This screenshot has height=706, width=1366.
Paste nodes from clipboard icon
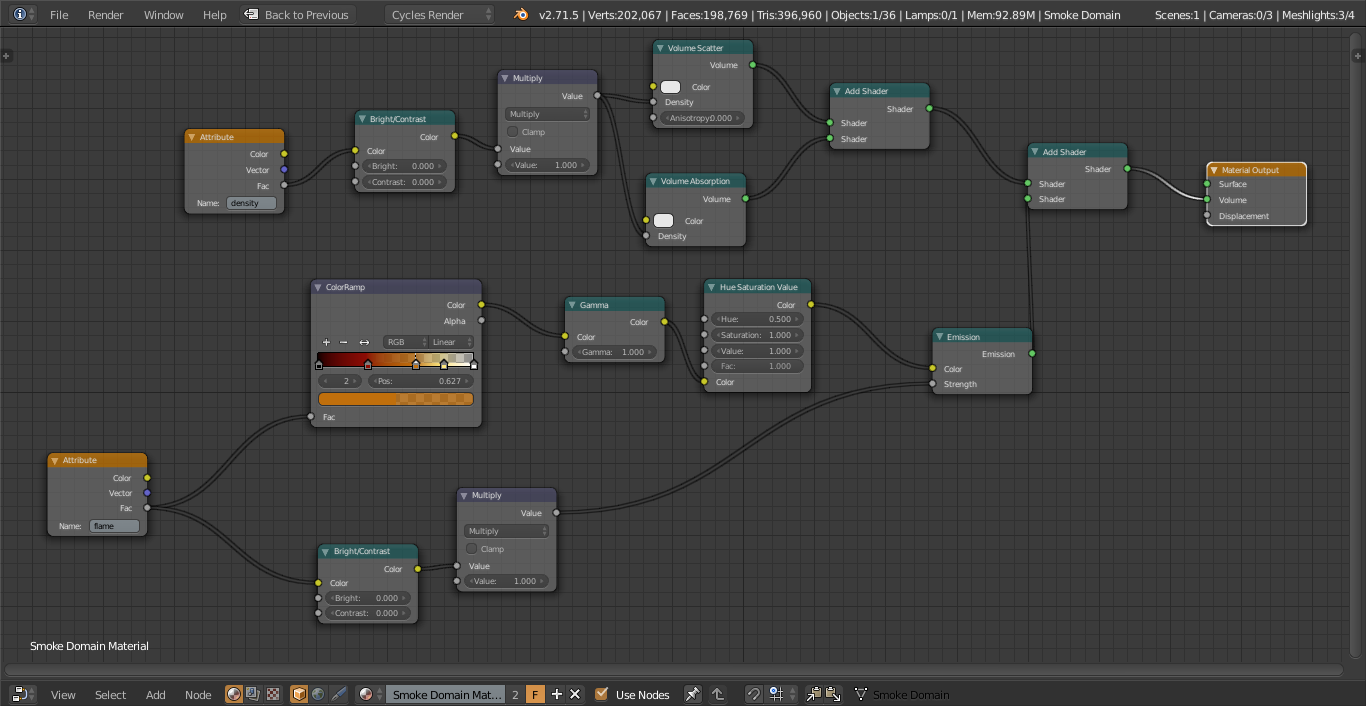point(833,694)
